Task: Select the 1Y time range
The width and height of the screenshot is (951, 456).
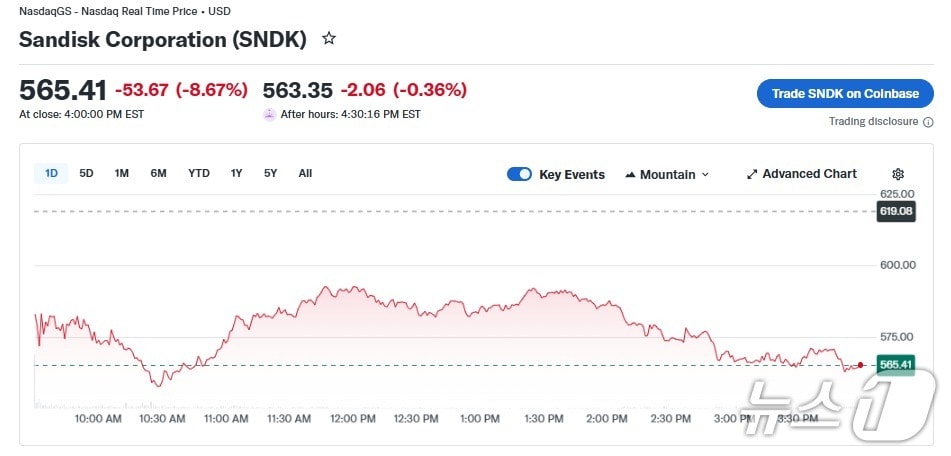Action: (236, 173)
